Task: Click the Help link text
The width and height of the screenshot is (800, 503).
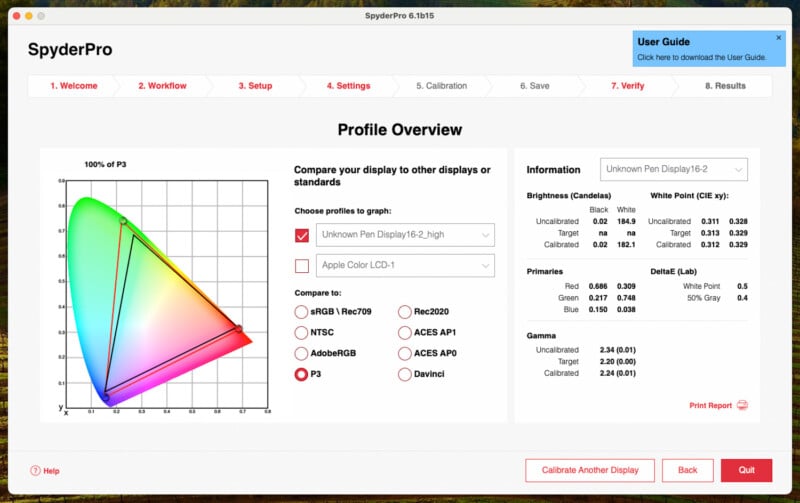Action: tap(51, 471)
